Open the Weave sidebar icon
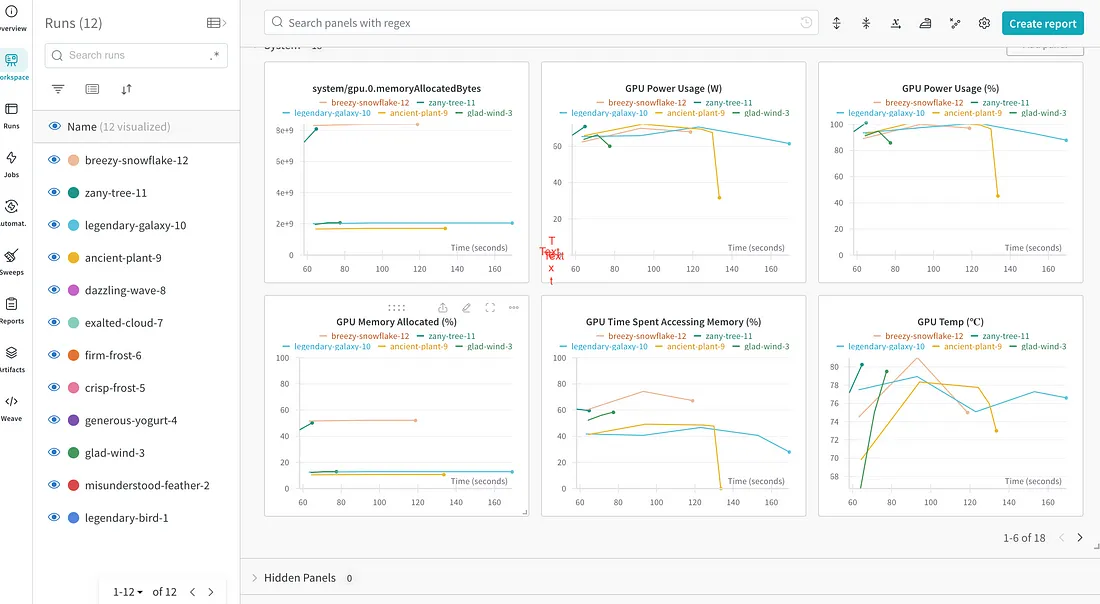 point(11,408)
